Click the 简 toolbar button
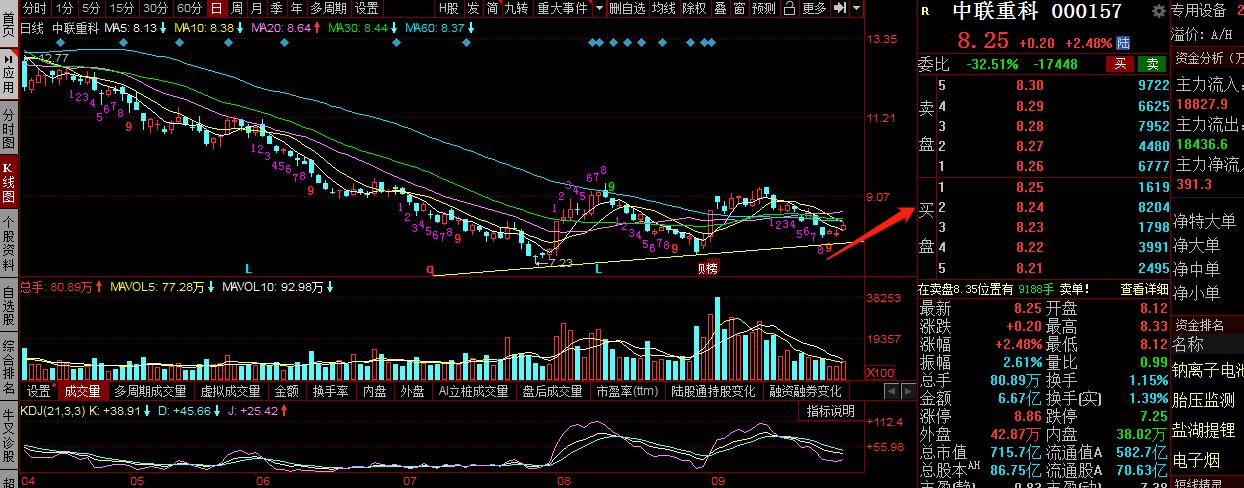Screen dimensions: 1244x488 tap(492, 9)
